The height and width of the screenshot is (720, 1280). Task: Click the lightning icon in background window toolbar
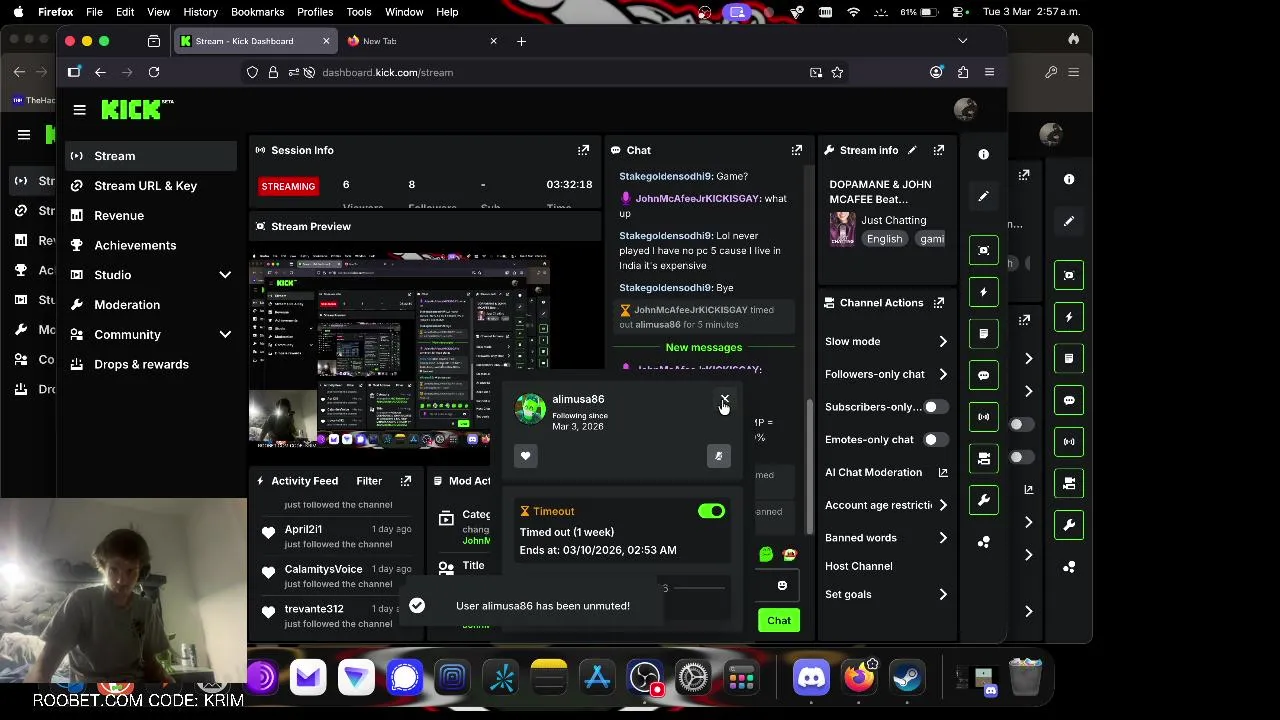(1069, 317)
